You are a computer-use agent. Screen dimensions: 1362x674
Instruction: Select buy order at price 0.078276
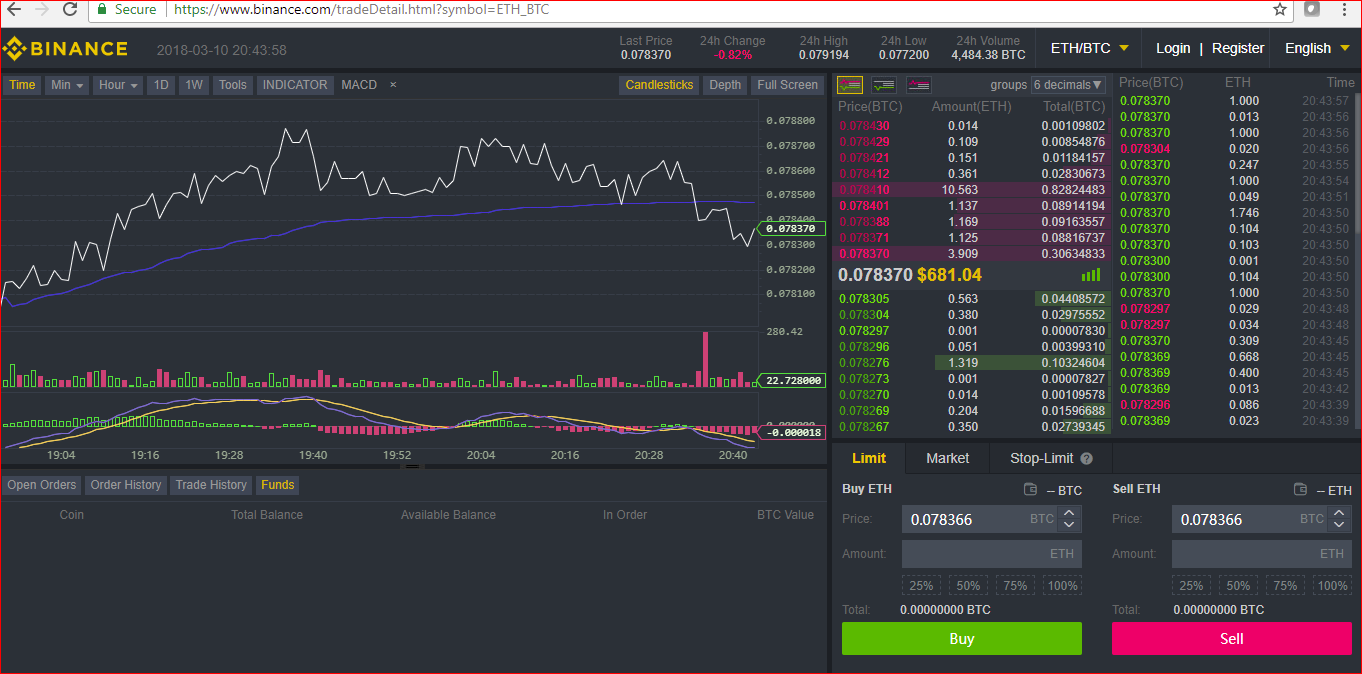[x=972, y=363]
